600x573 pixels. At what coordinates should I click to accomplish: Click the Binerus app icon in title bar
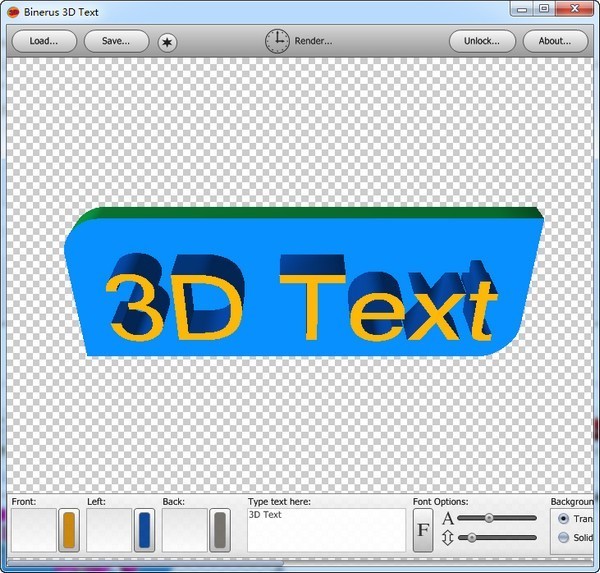click(12, 9)
